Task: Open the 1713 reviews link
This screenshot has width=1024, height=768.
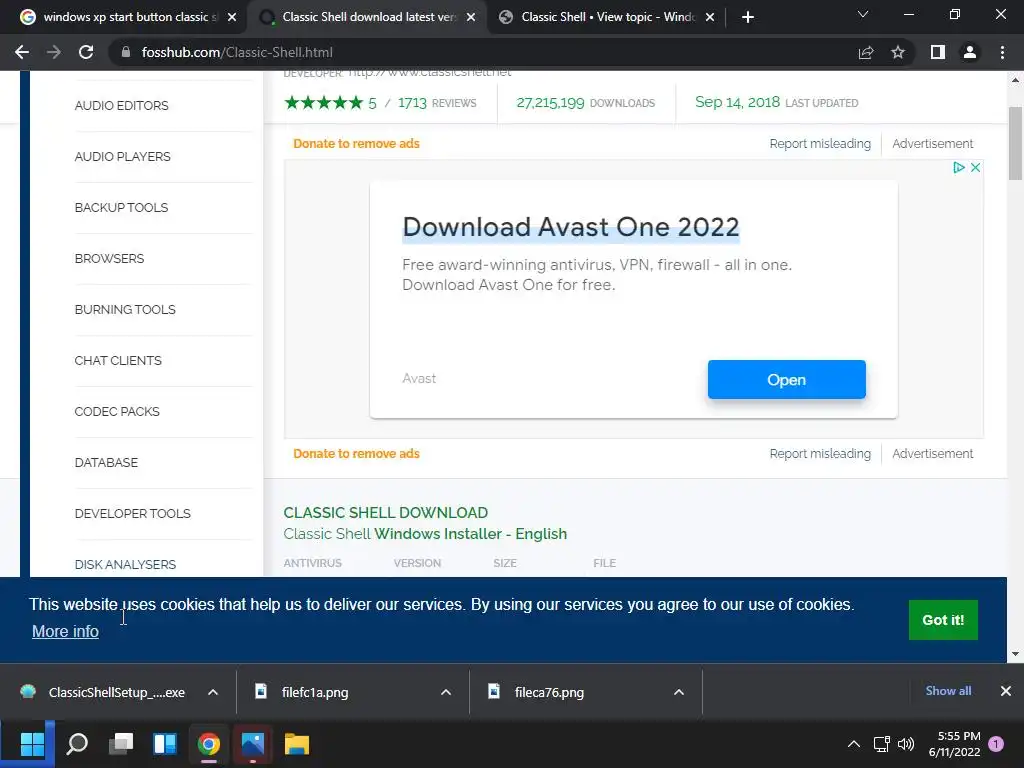Action: (437, 103)
